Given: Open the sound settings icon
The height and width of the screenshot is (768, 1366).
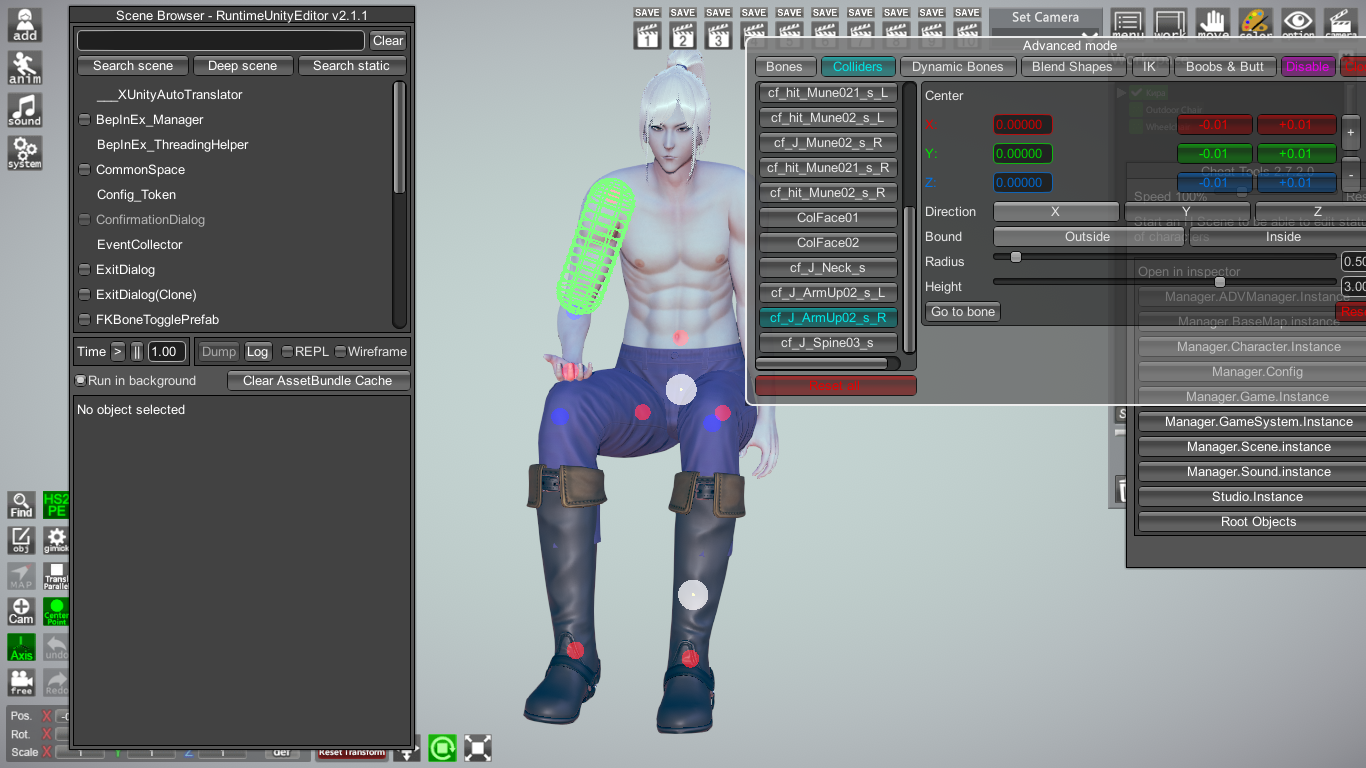Looking at the screenshot, I should (25, 111).
